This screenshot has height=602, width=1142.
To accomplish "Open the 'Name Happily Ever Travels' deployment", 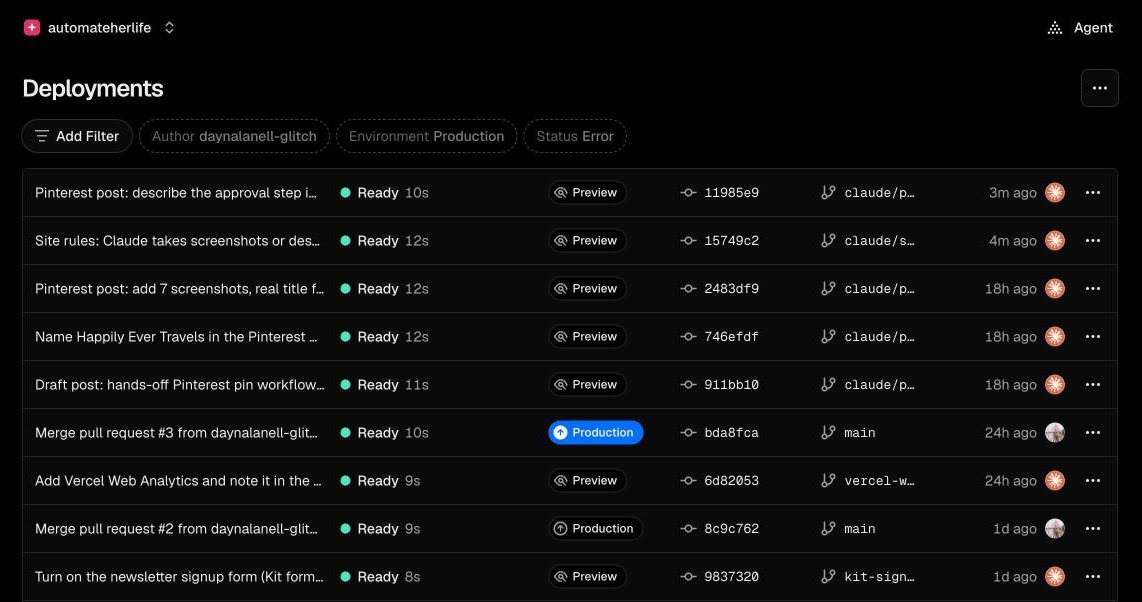I will [176, 337].
